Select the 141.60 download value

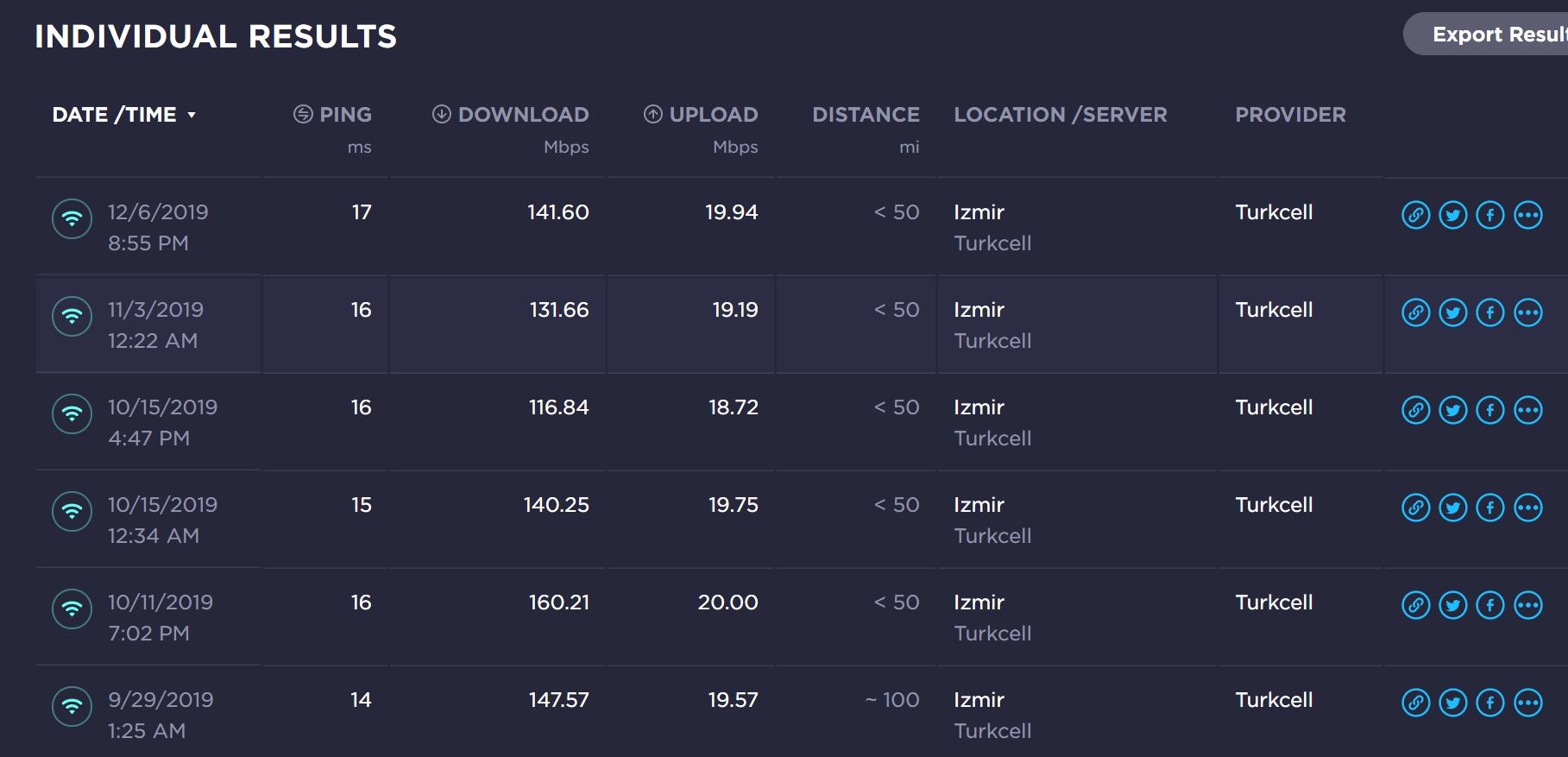point(558,212)
